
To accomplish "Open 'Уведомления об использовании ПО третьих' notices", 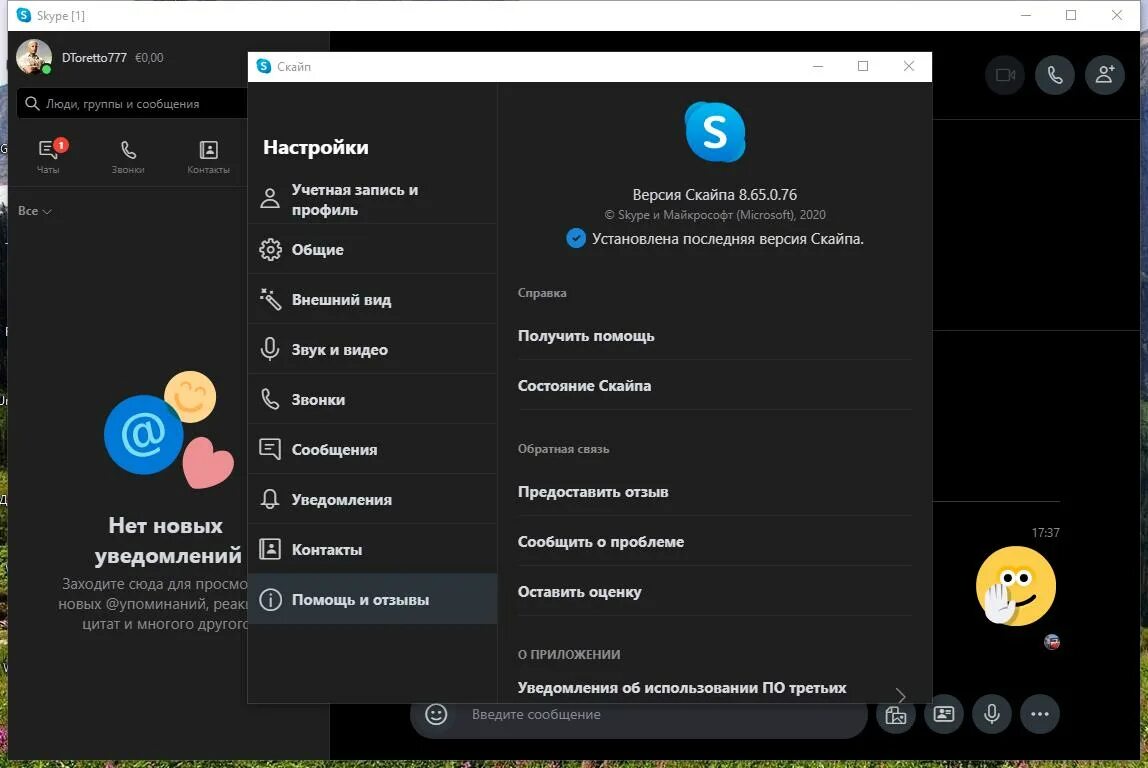I will pos(682,687).
